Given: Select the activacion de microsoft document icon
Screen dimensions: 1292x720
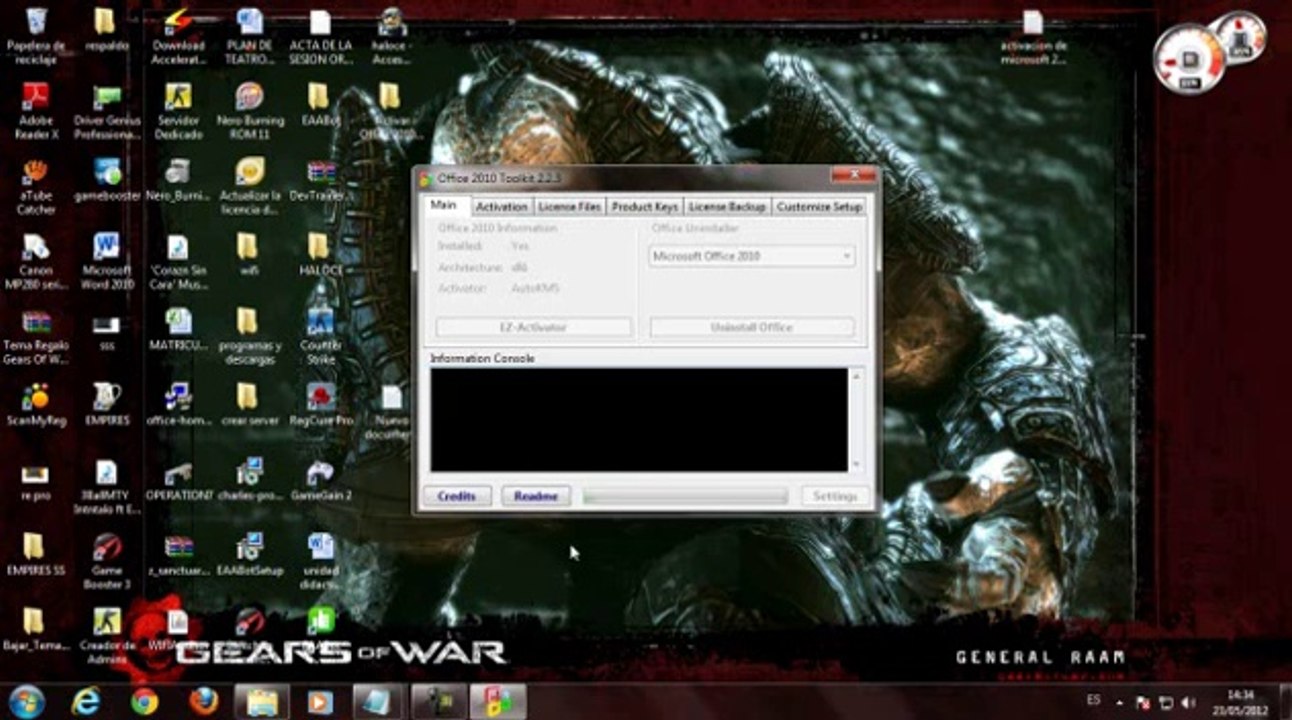Looking at the screenshot, I should [x=1033, y=38].
